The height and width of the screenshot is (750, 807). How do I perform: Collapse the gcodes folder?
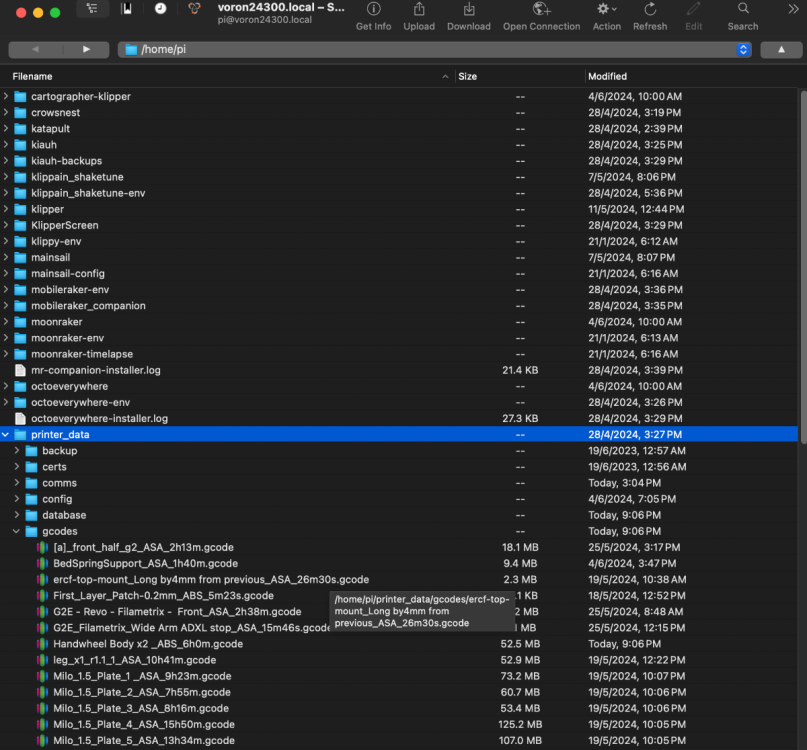[16, 531]
